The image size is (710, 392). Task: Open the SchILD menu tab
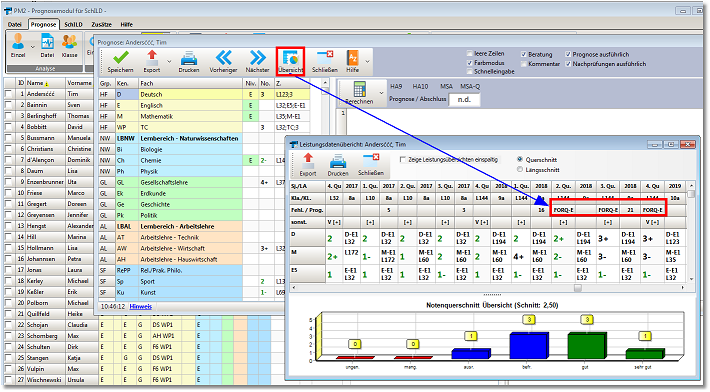73,24
